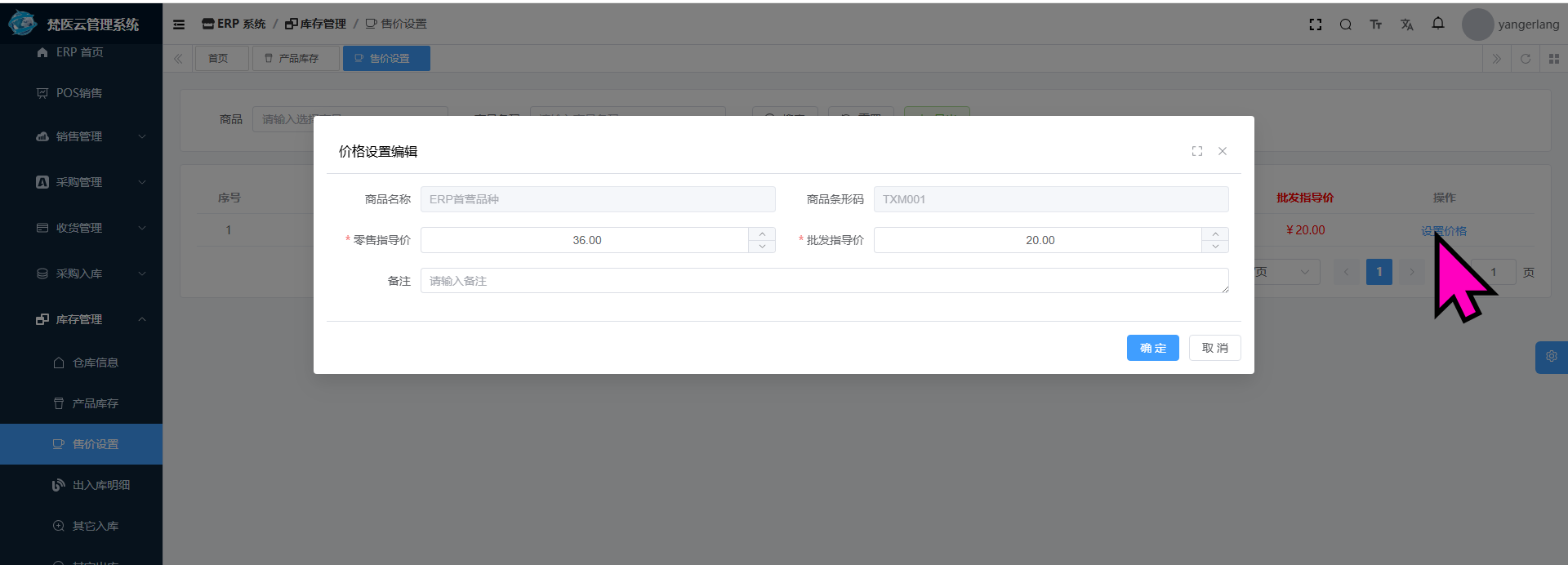Click the 确定 button
The image size is (1568, 565).
click(x=1152, y=348)
